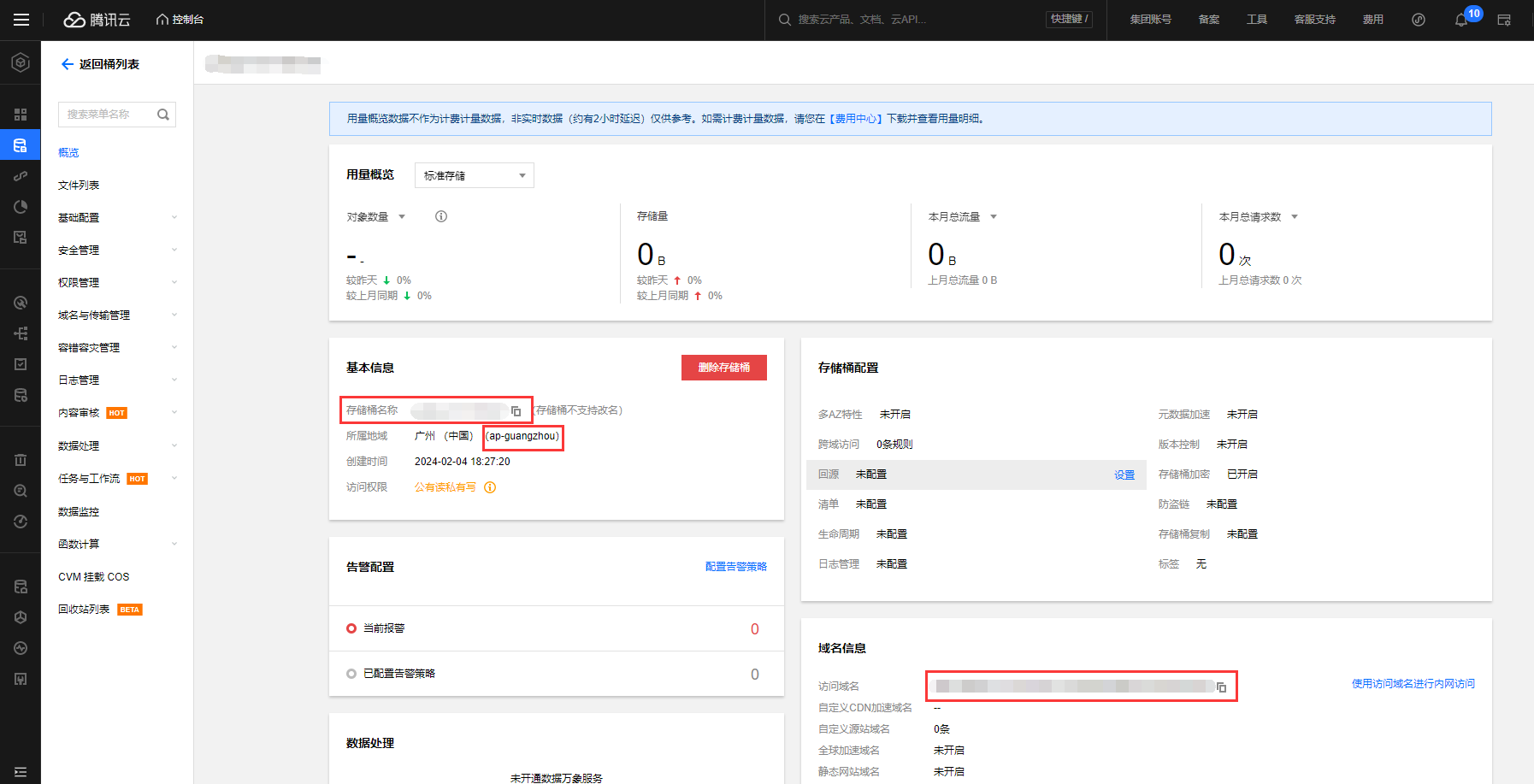The image size is (1534, 784).
Task: Click 使用访问域名进行内网访问 link
Action: (1413, 684)
